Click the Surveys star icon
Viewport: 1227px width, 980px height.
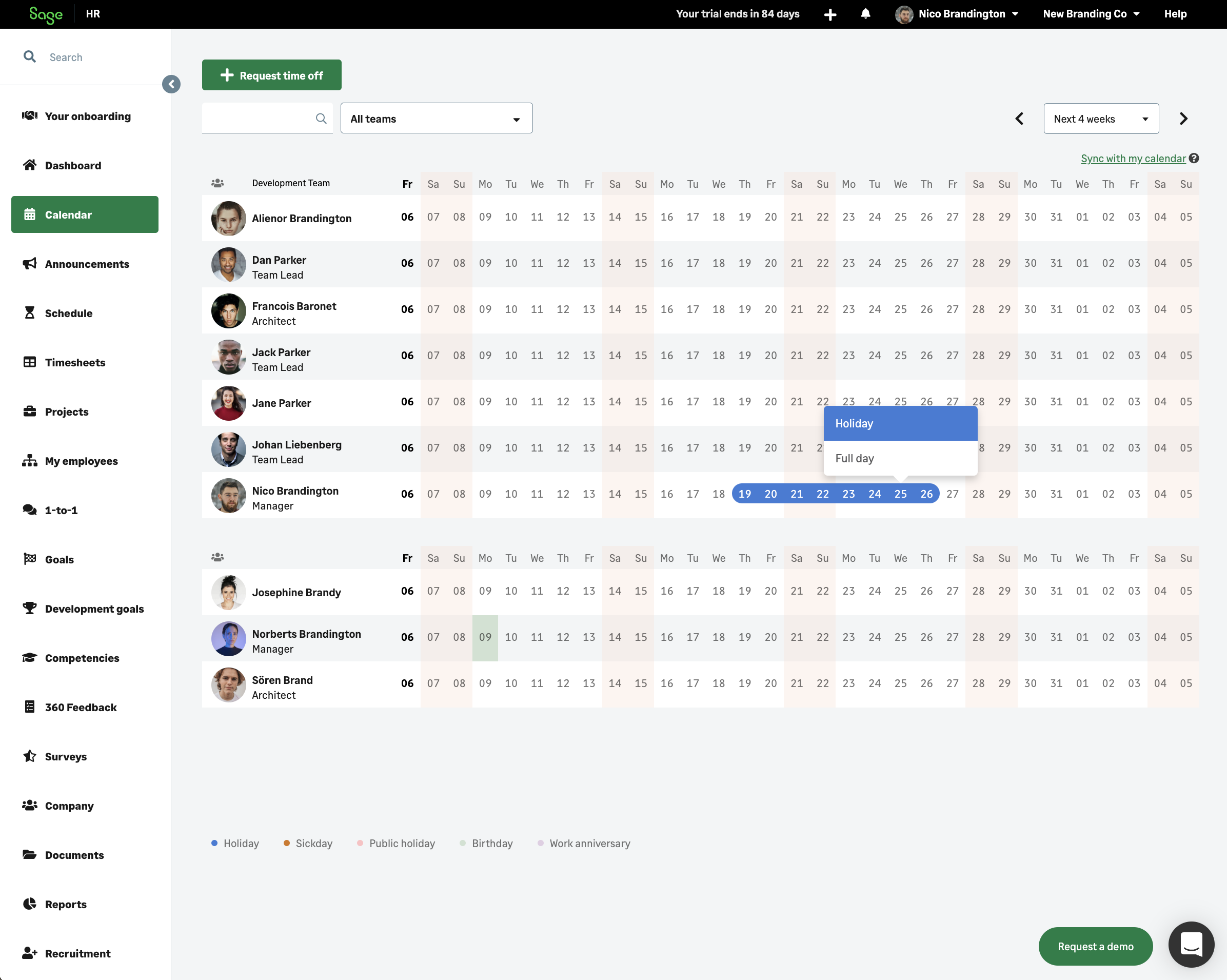[30, 756]
